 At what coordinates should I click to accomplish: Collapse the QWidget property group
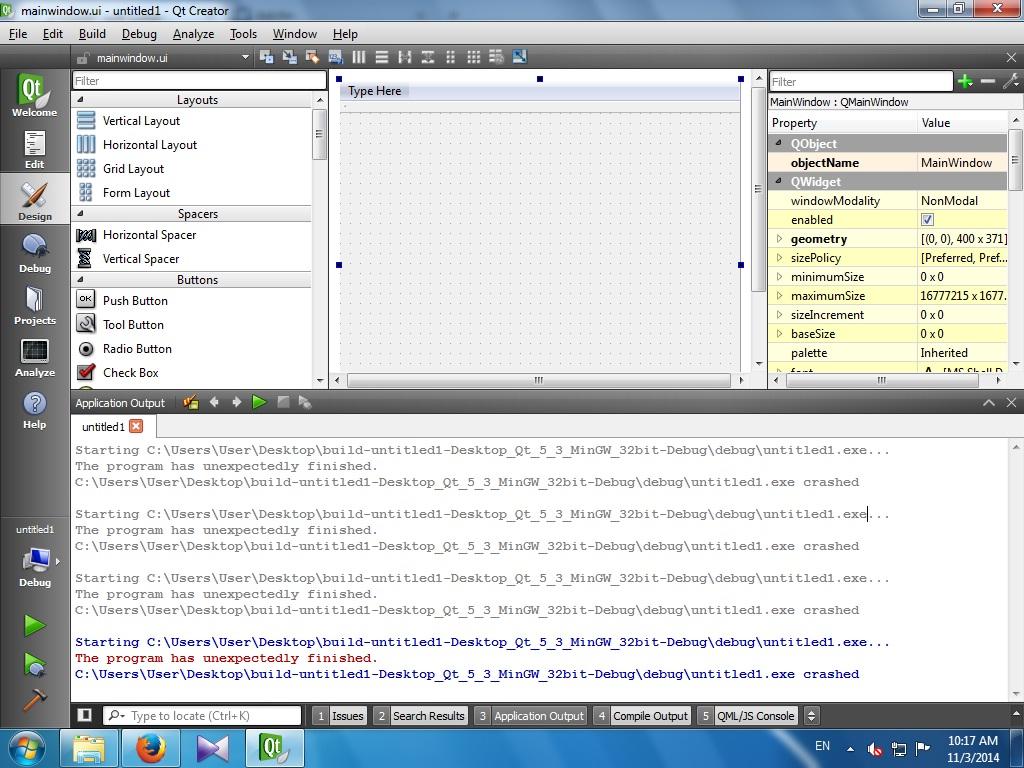pyautogui.click(x=778, y=182)
